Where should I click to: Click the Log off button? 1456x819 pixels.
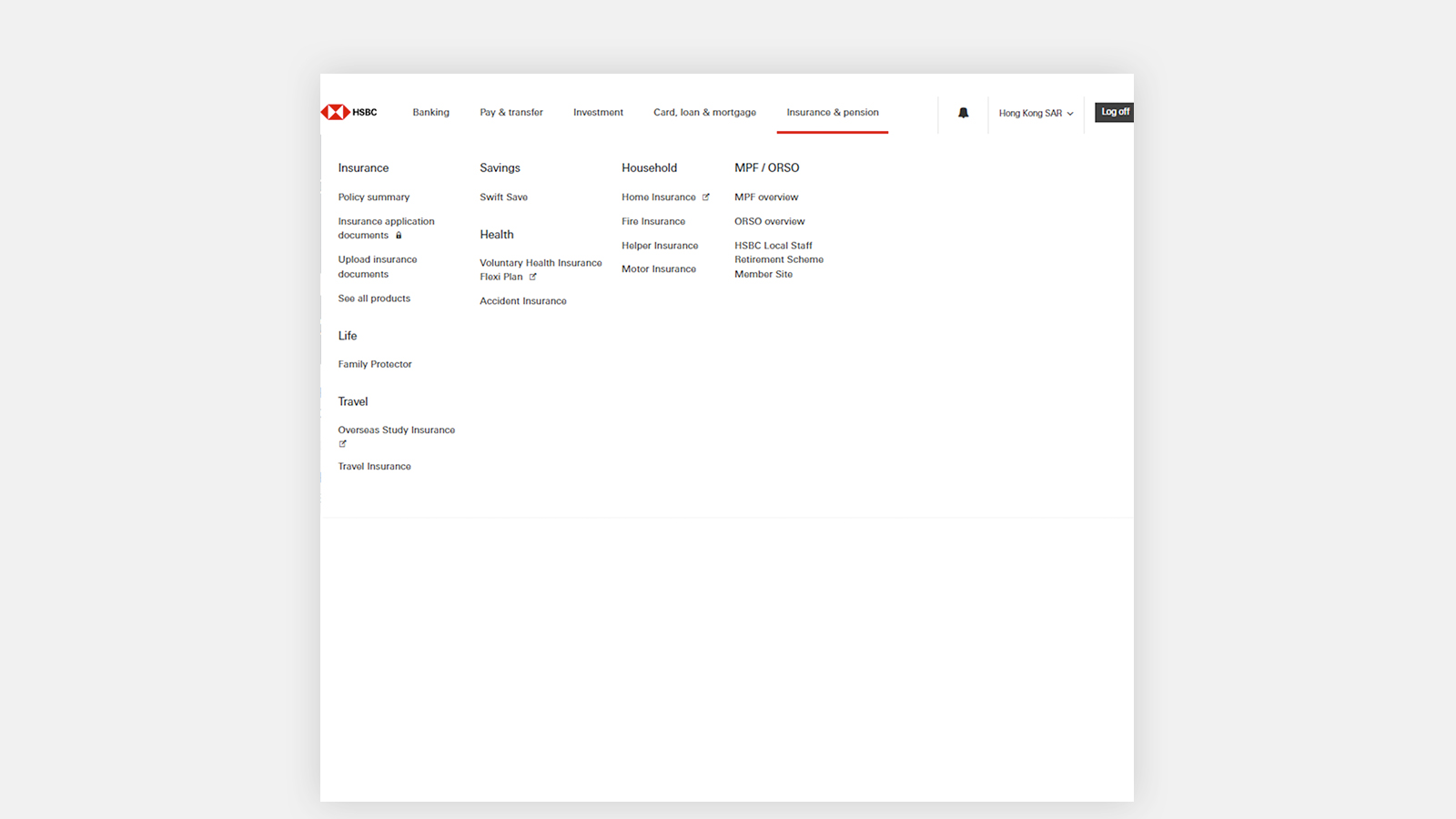click(x=1114, y=112)
